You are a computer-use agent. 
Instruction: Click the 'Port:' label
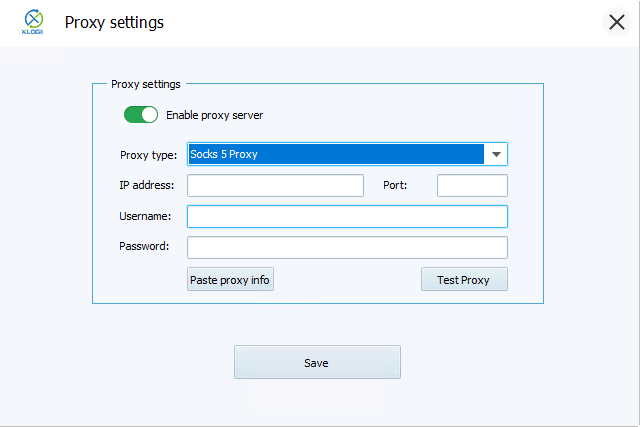396,185
